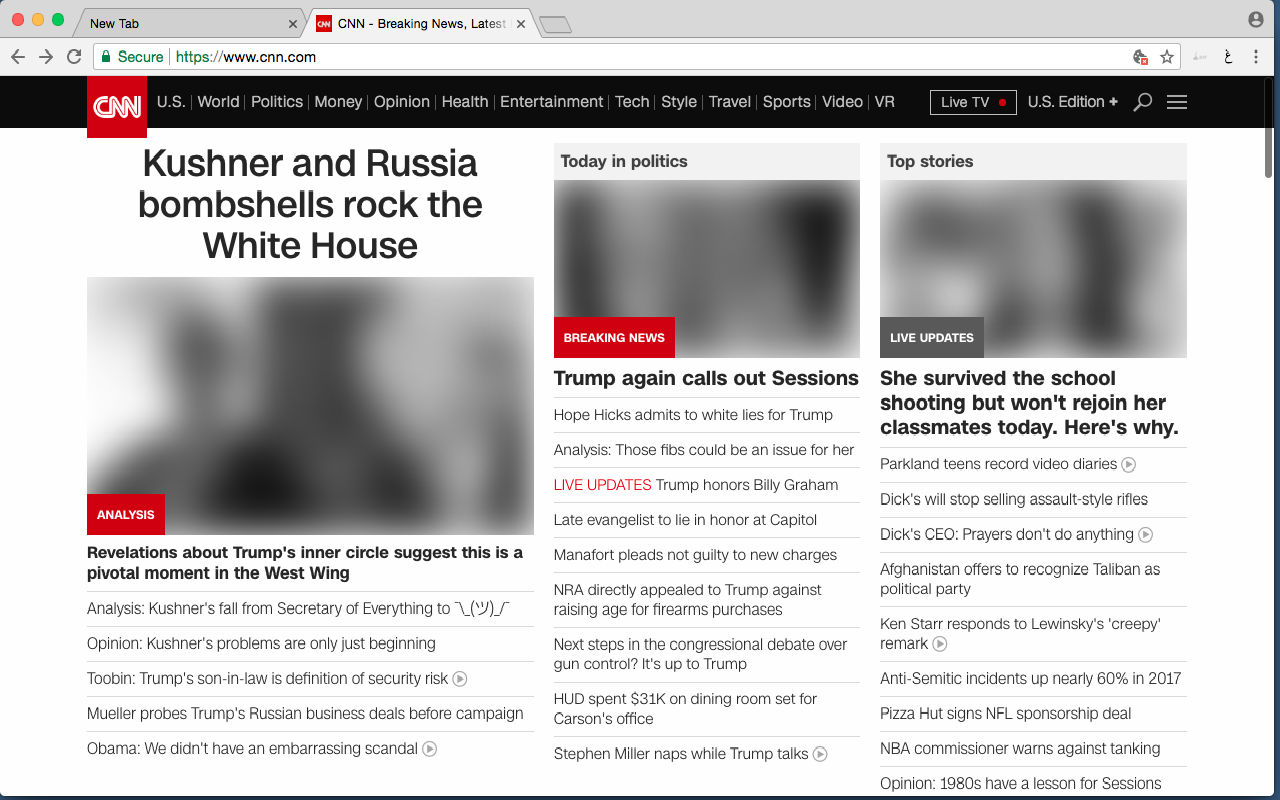Click the gray LIVE UPDATES badge on the image

(x=932, y=338)
